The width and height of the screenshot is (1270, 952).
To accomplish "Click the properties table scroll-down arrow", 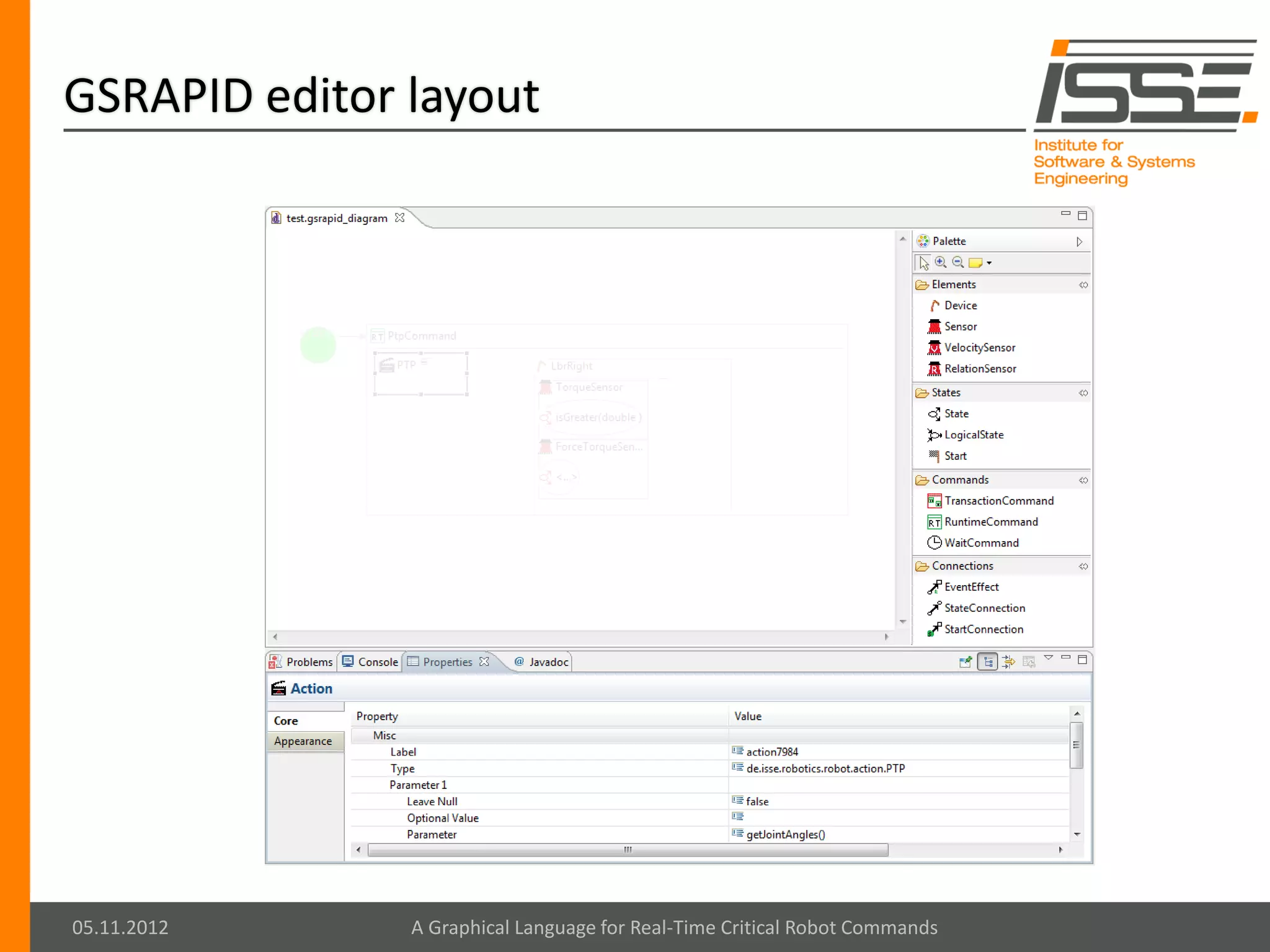I will pos(1077,835).
